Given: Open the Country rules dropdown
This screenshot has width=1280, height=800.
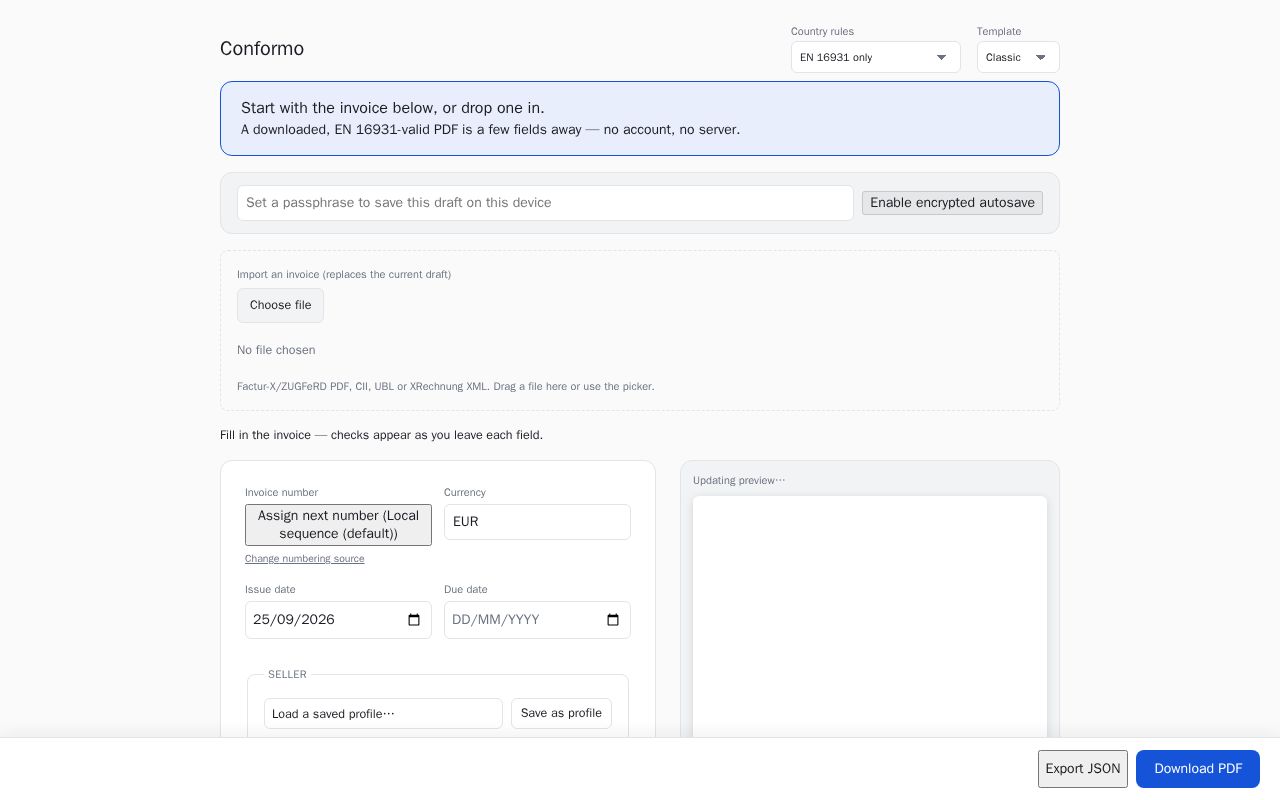Looking at the screenshot, I should point(875,57).
